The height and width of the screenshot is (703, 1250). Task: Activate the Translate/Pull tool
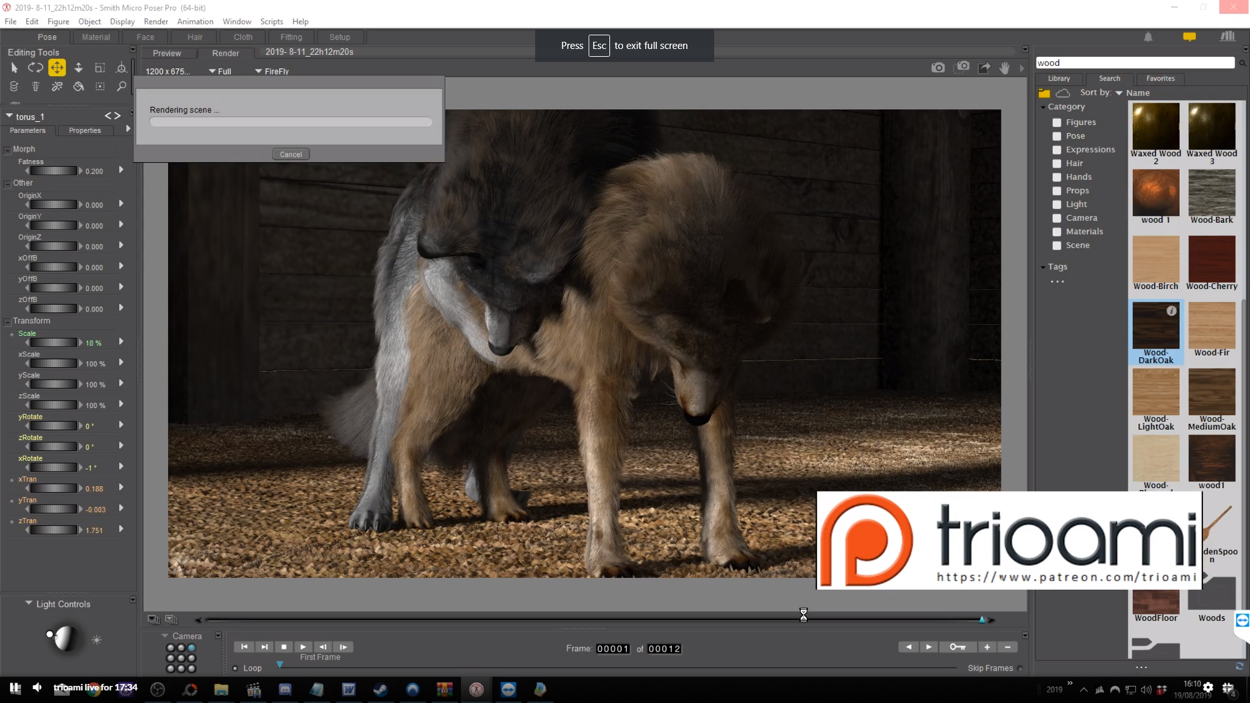click(57, 68)
